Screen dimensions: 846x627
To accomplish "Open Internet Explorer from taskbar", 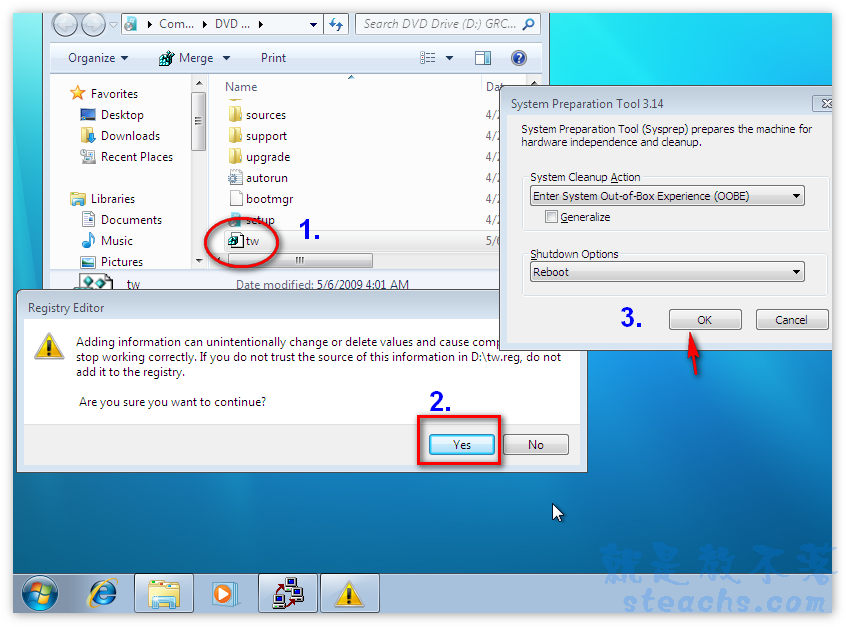I will (x=103, y=593).
